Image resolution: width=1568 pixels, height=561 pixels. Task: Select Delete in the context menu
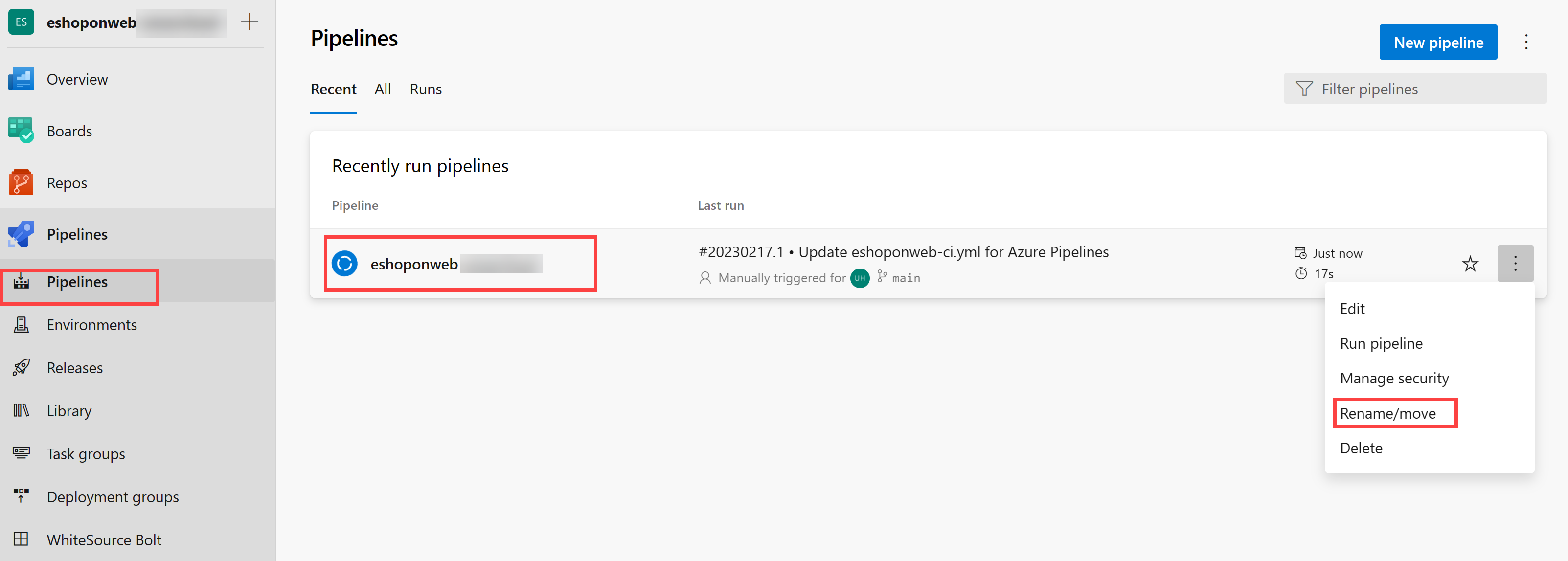tap(1361, 448)
